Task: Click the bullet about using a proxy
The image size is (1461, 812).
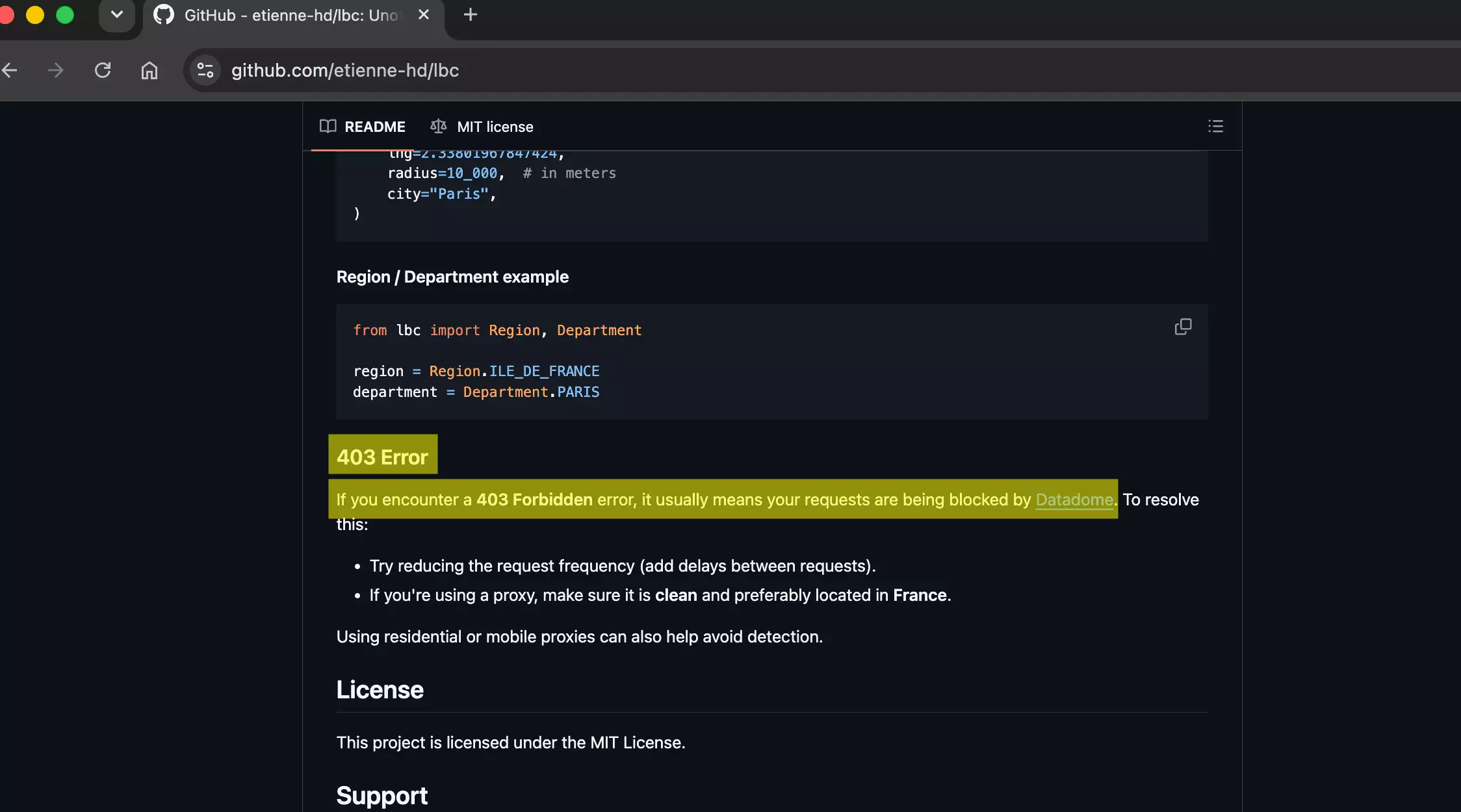Action: (x=660, y=595)
